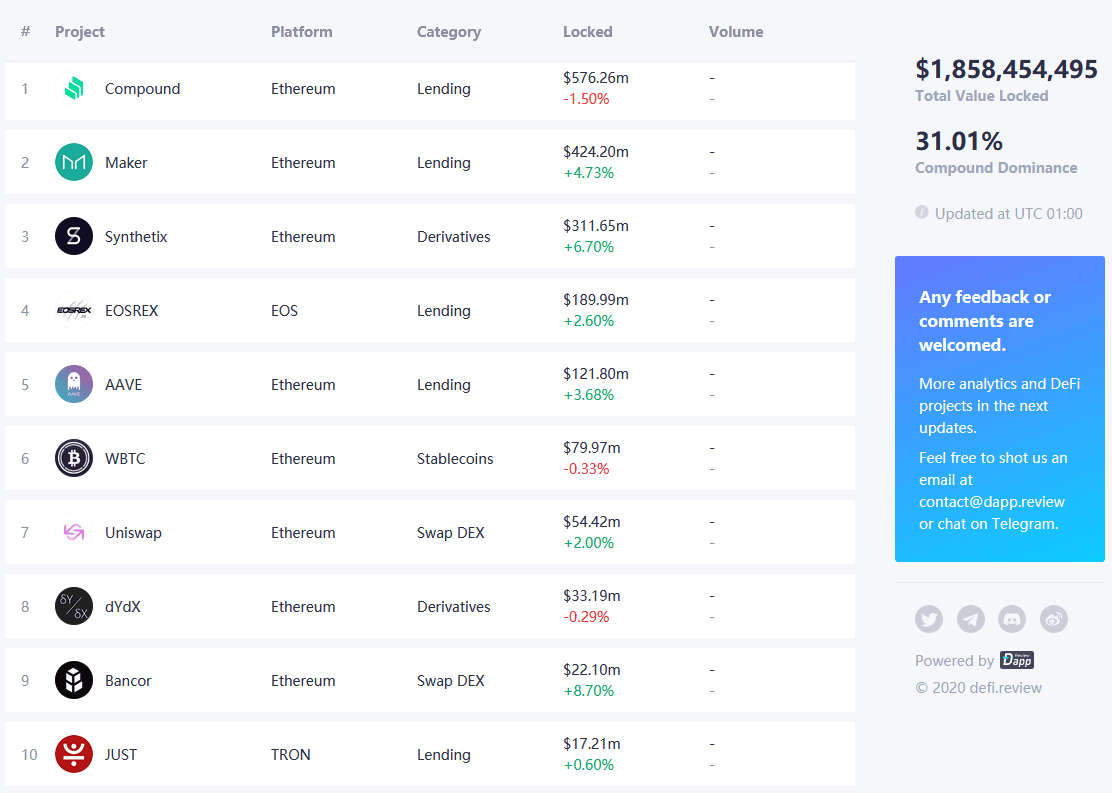The height and width of the screenshot is (793, 1112).
Task: Sort table by Locked column header
Action: click(x=587, y=32)
